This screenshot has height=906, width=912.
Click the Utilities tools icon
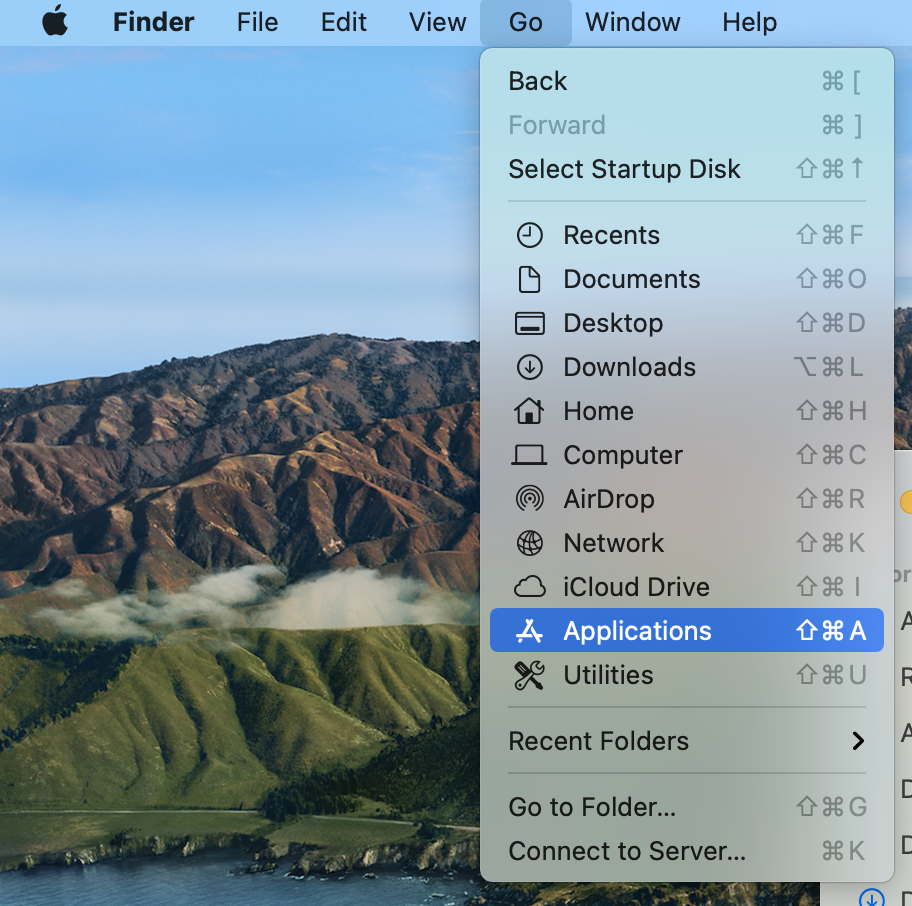click(x=529, y=675)
